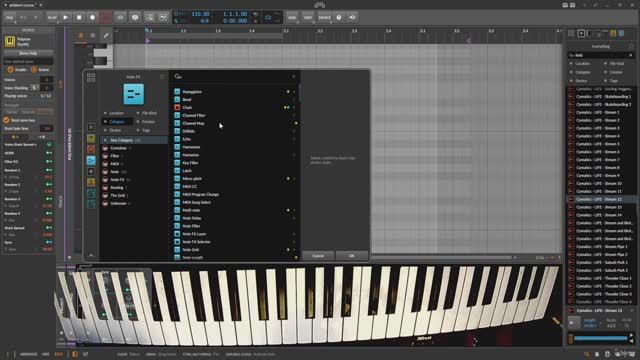Toggle the Polymer Active switch
Viewport: 640px width, 360px height.
[34, 70]
